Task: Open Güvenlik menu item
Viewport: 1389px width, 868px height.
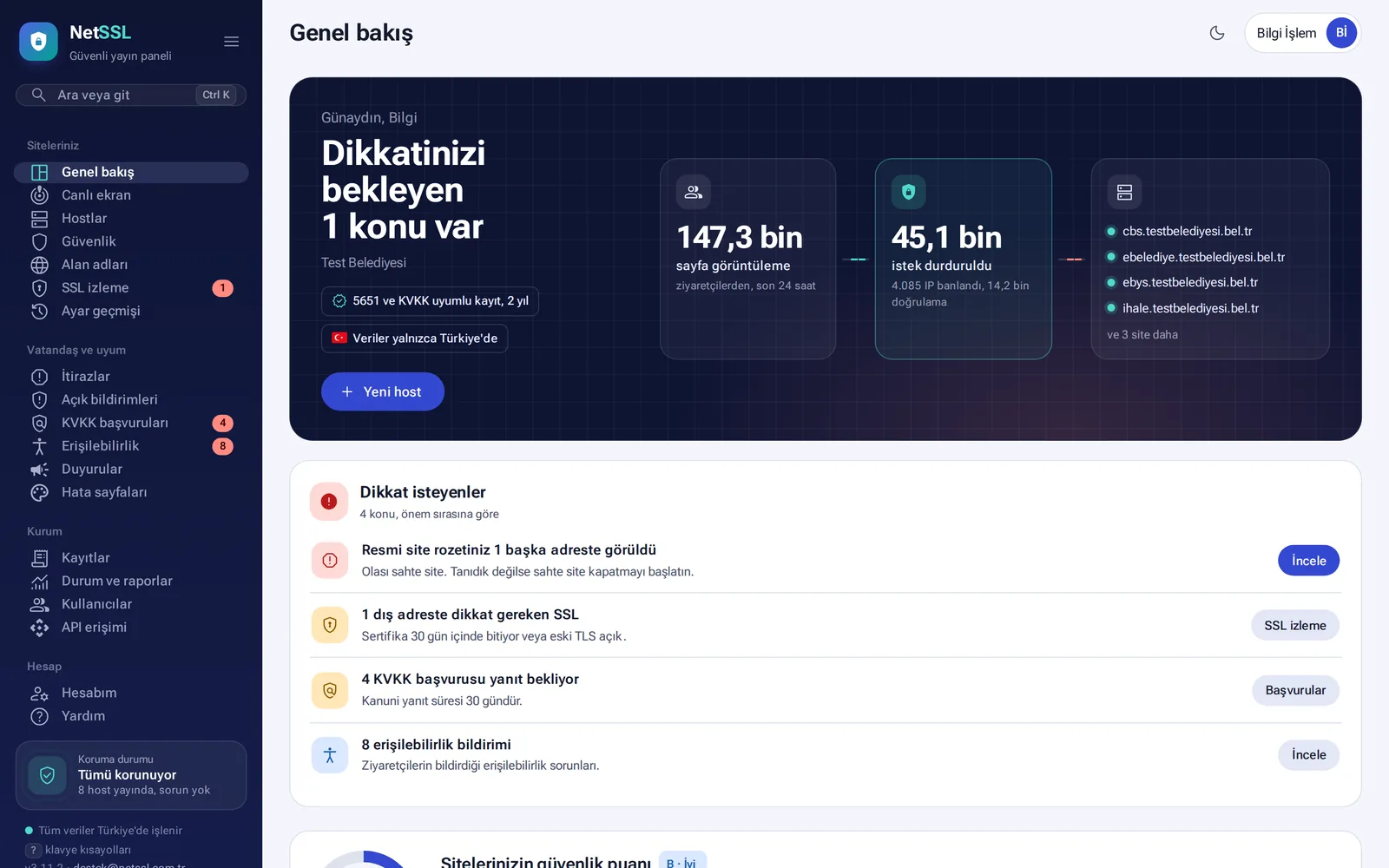Action: click(131, 241)
